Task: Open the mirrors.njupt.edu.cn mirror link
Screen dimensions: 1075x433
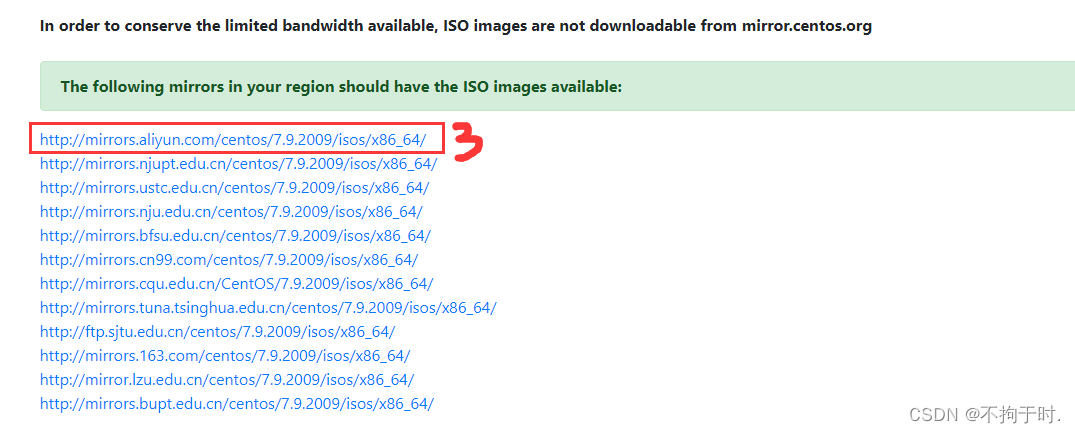Action: coord(238,164)
